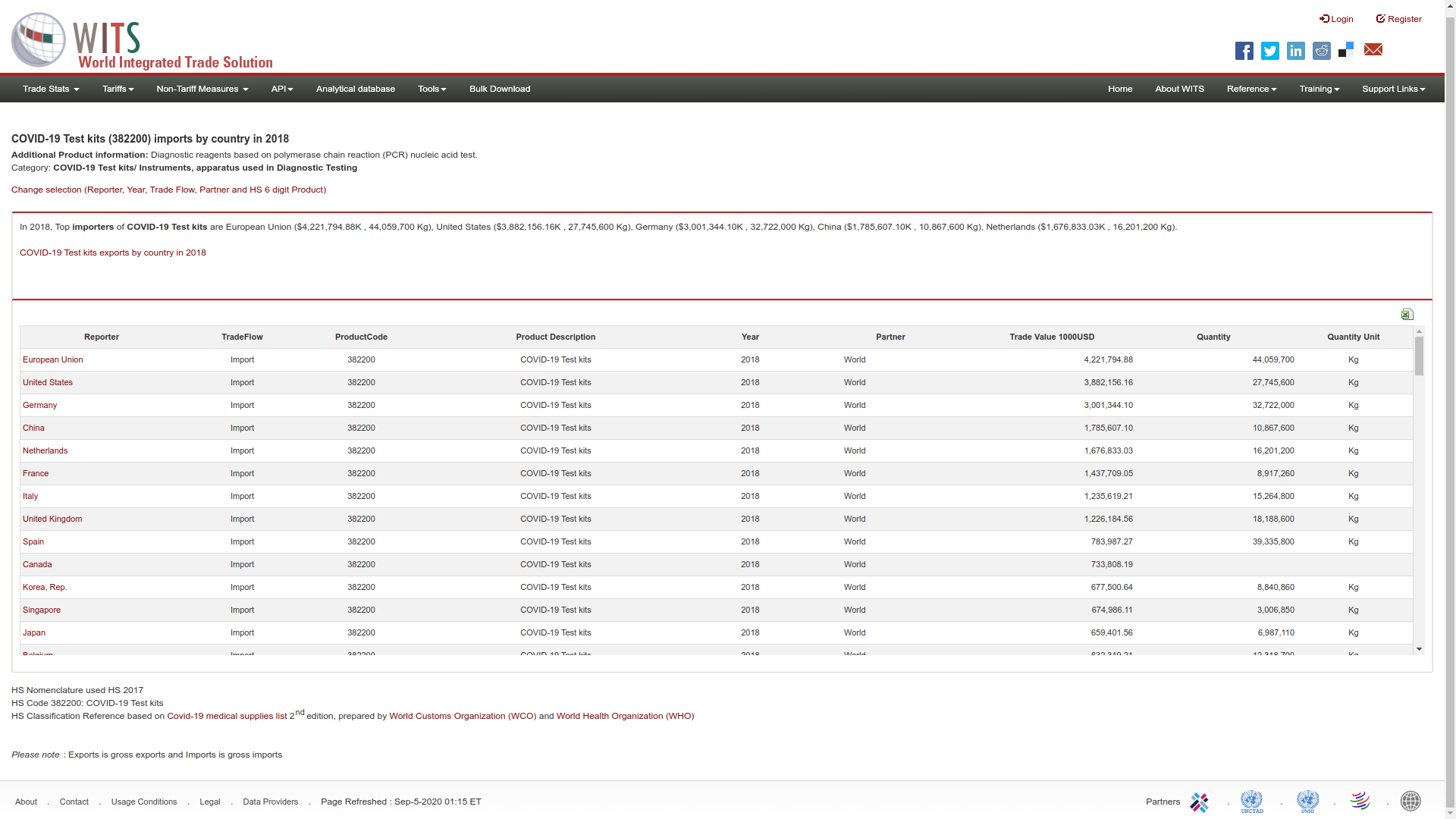Click the Login link
Screen dimensions: 1456x819
[x=1336, y=19]
